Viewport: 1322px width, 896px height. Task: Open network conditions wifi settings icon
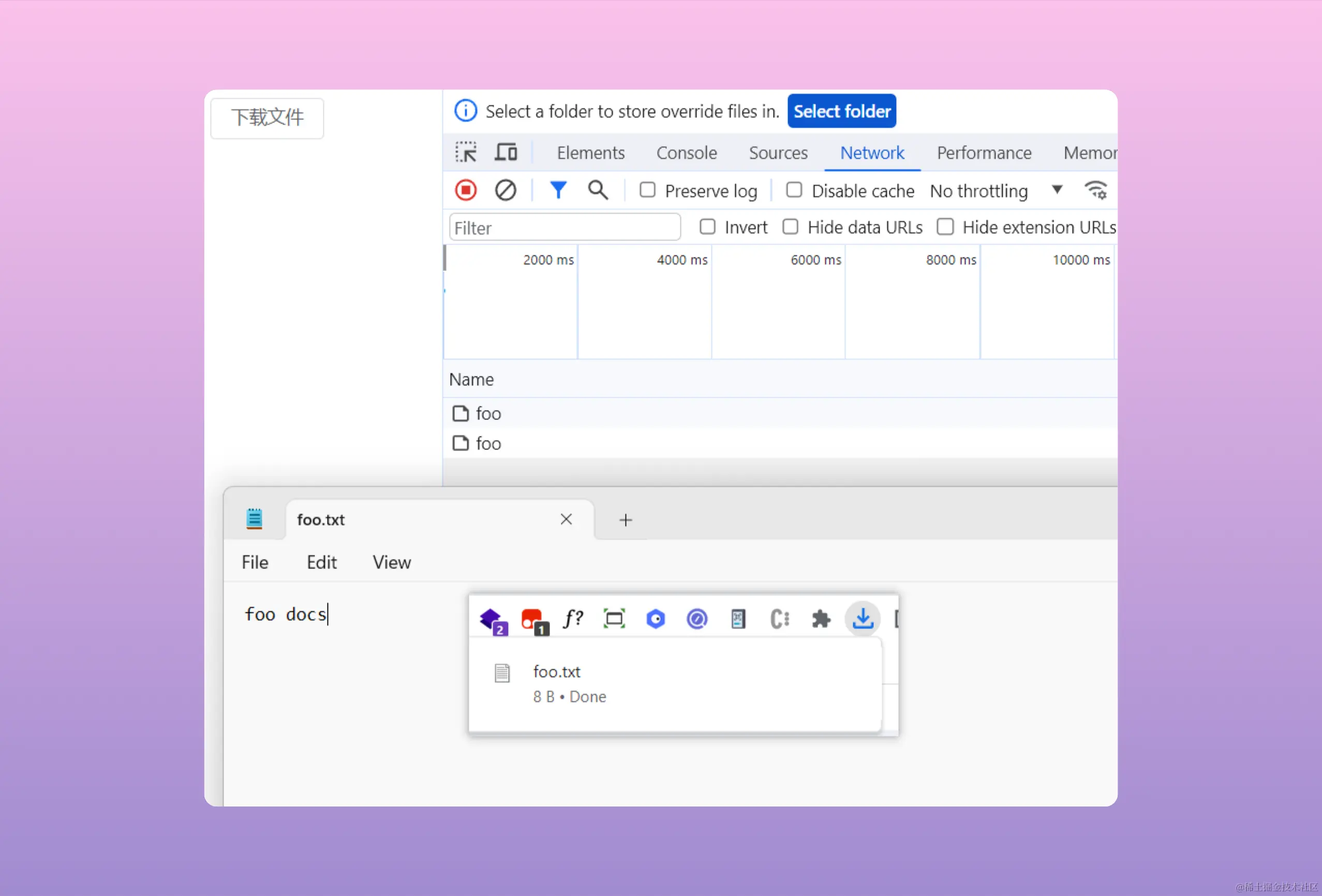click(1095, 190)
